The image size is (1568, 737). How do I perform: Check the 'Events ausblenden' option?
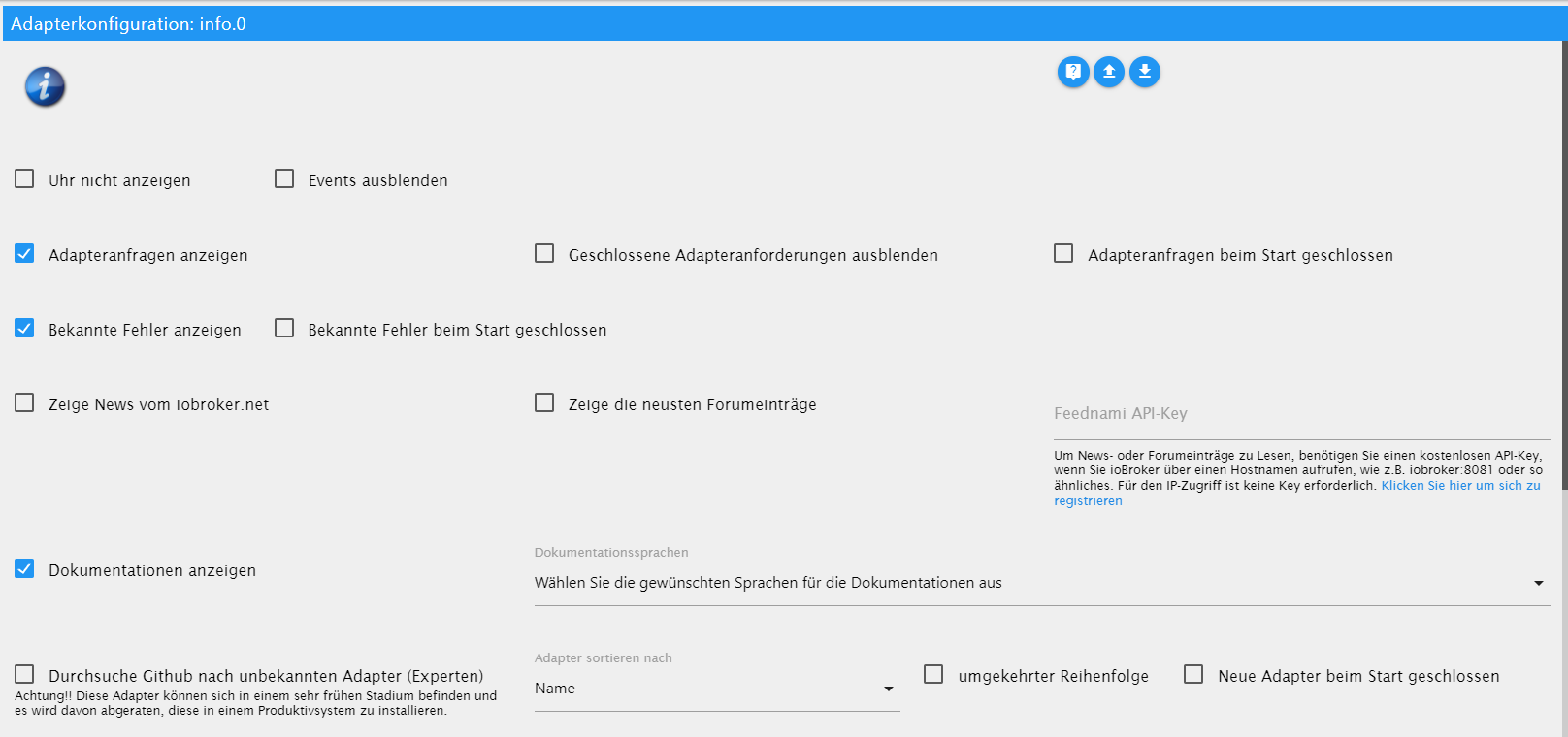pos(284,179)
